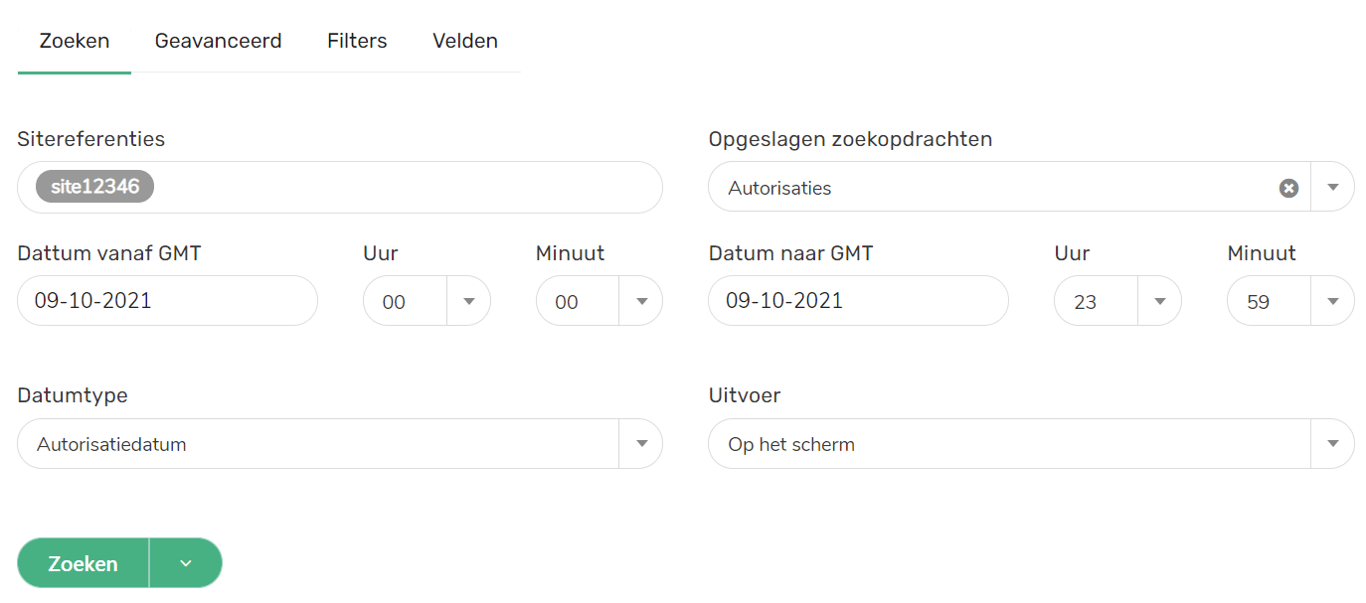Expand the start Uur dropdown

click(x=468, y=301)
